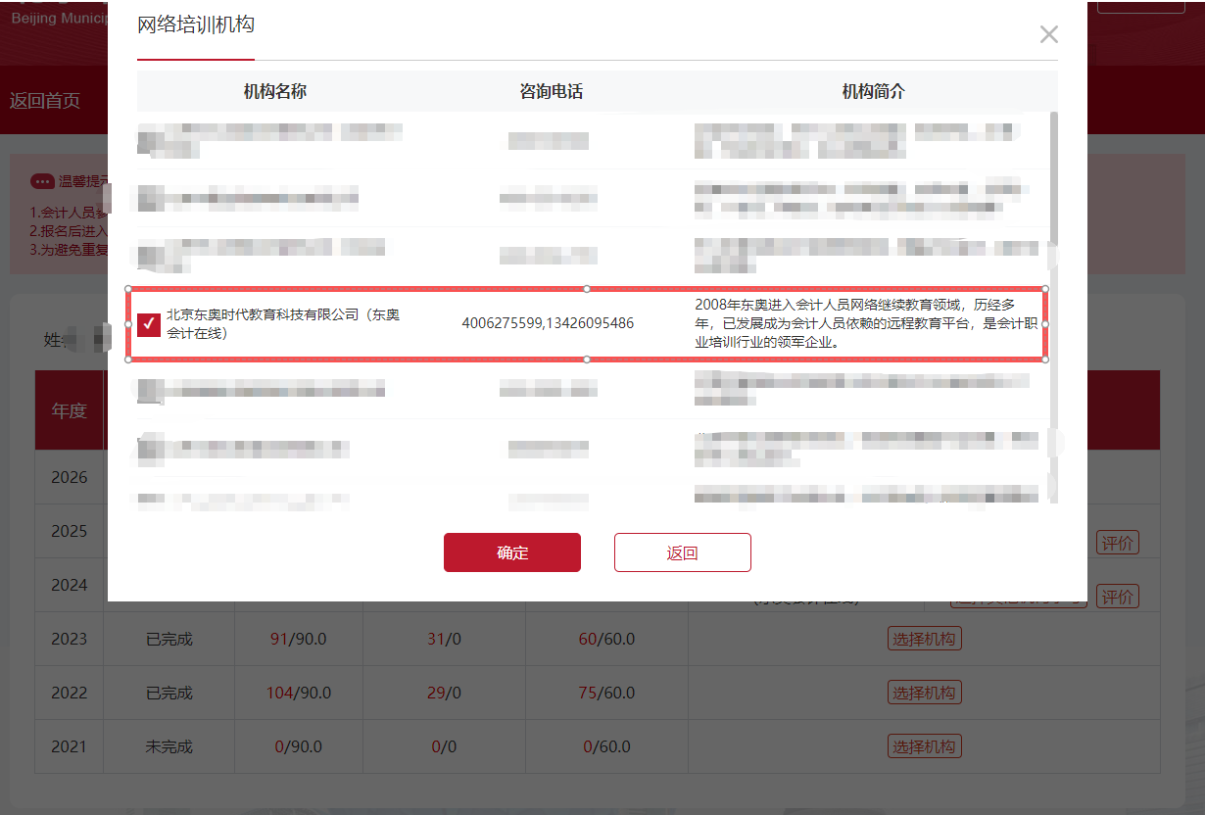Click 评价 in the 2024 row
The image size is (1205, 815).
pyautogui.click(x=1118, y=597)
